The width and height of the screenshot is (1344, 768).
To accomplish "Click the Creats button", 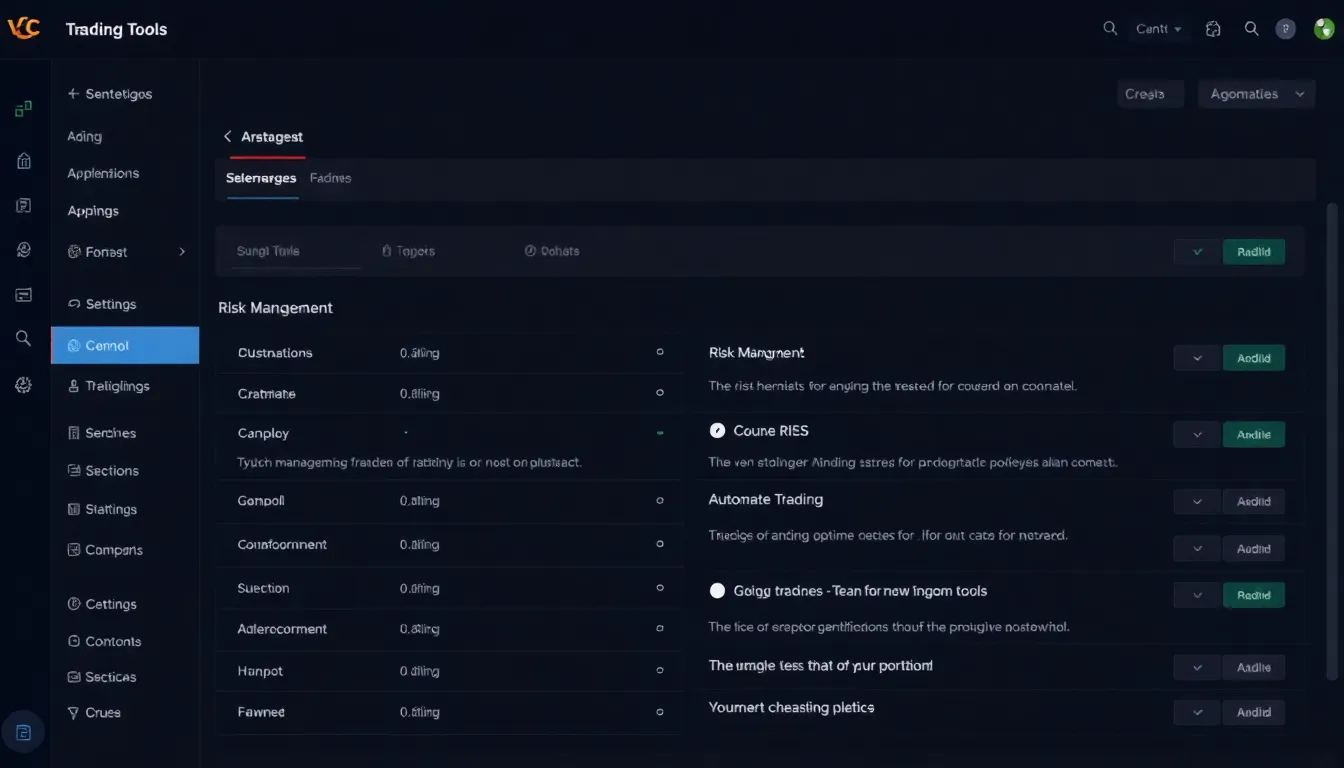I will pos(1149,93).
